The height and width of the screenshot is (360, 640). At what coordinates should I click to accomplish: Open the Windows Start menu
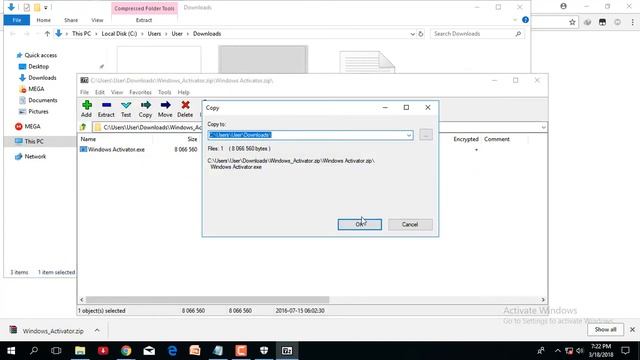pos(11,351)
